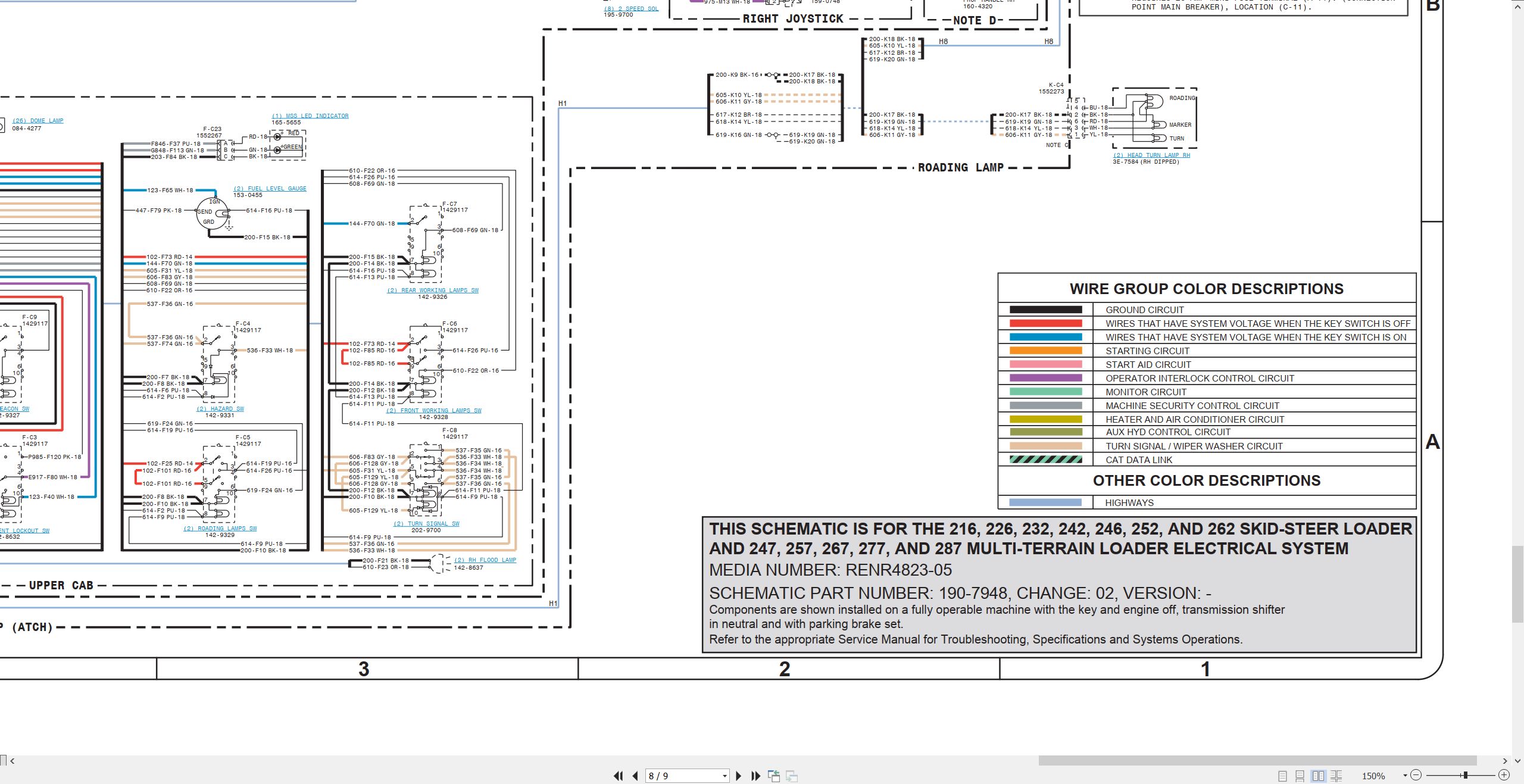Click the STARTING CIRCUIT orange swatch
The width and height of the screenshot is (1524, 784).
pyautogui.click(x=1045, y=351)
